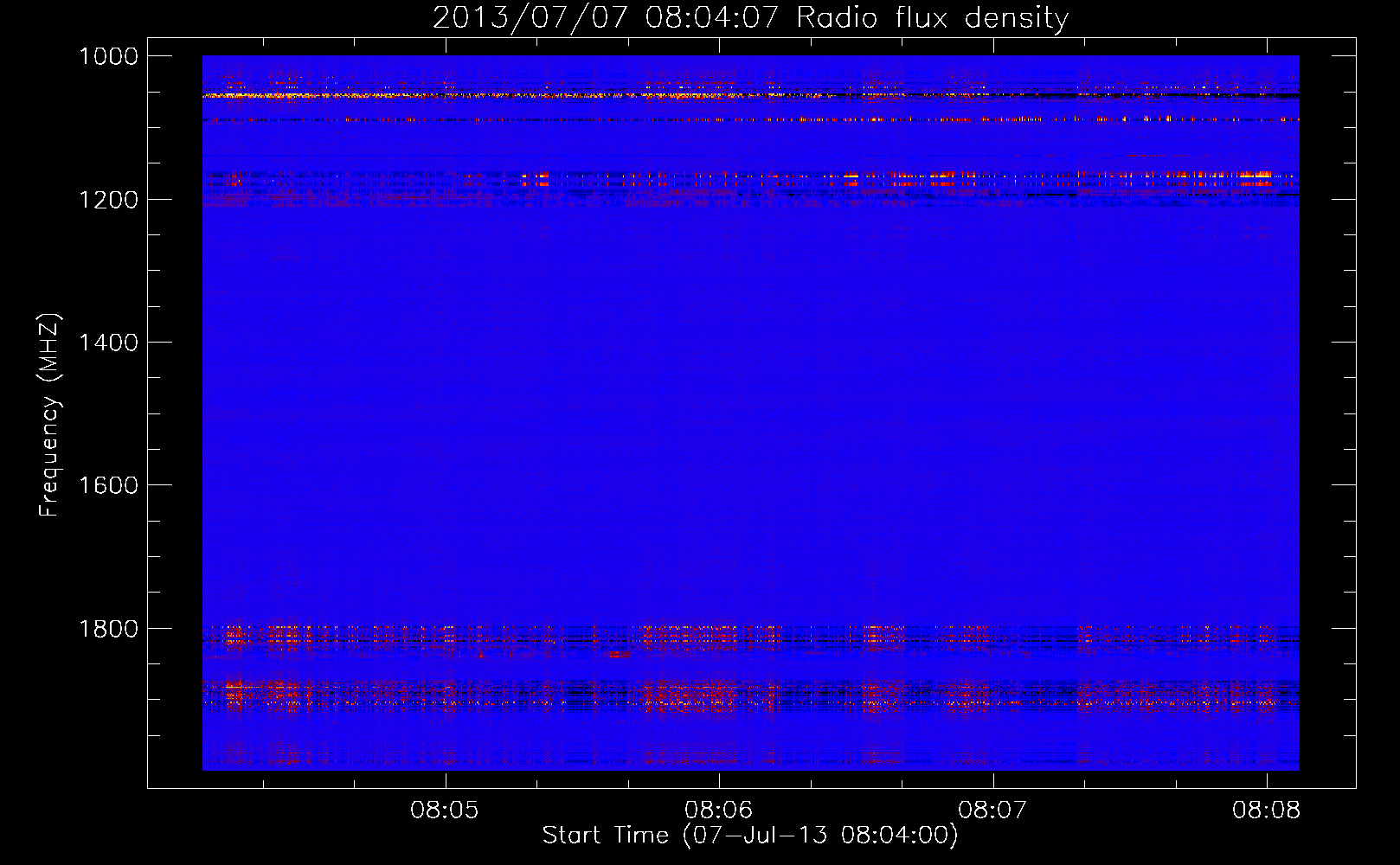Click the small red blob near 1840 MHz
The image size is (1400, 865).
(619, 655)
